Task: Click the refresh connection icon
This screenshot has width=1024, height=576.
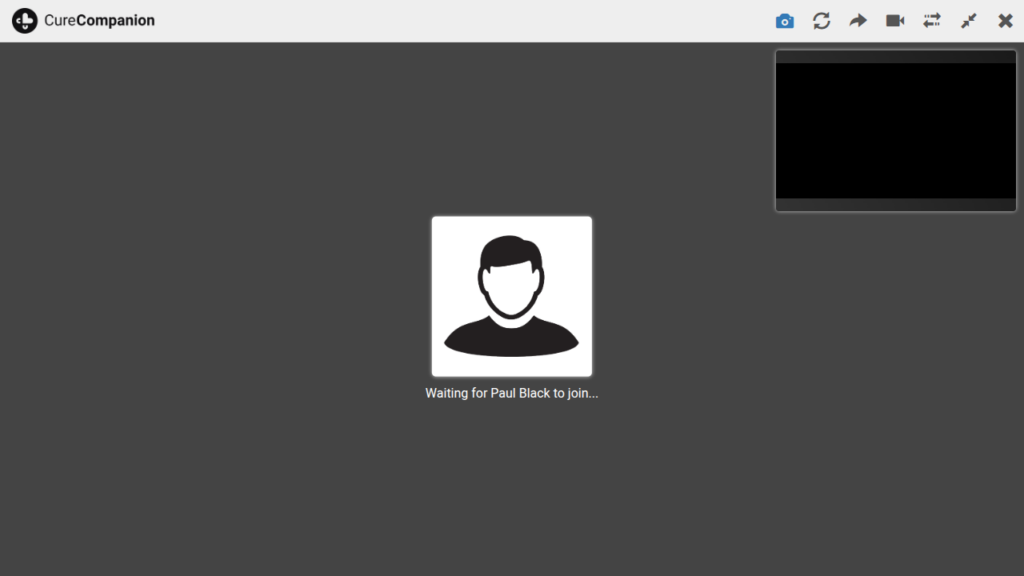Action: [x=821, y=21]
